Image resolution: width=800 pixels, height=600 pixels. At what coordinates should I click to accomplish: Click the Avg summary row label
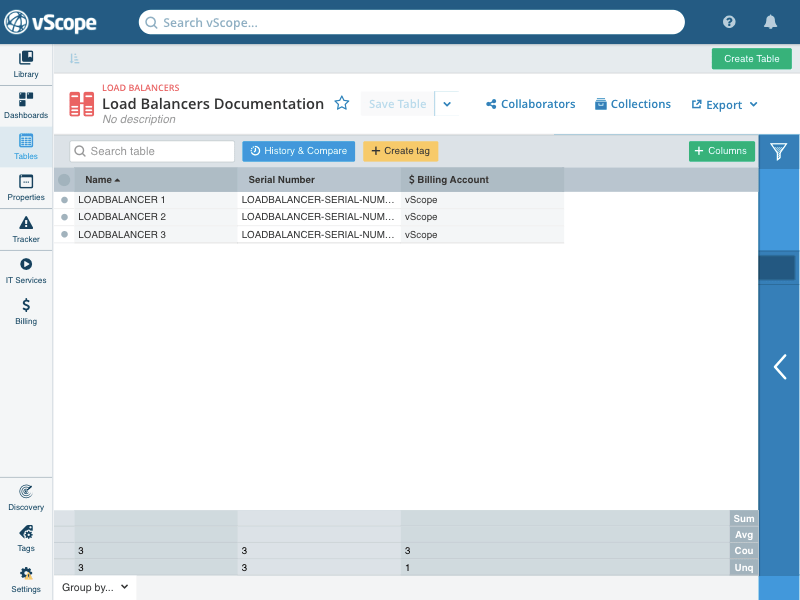pyautogui.click(x=744, y=535)
